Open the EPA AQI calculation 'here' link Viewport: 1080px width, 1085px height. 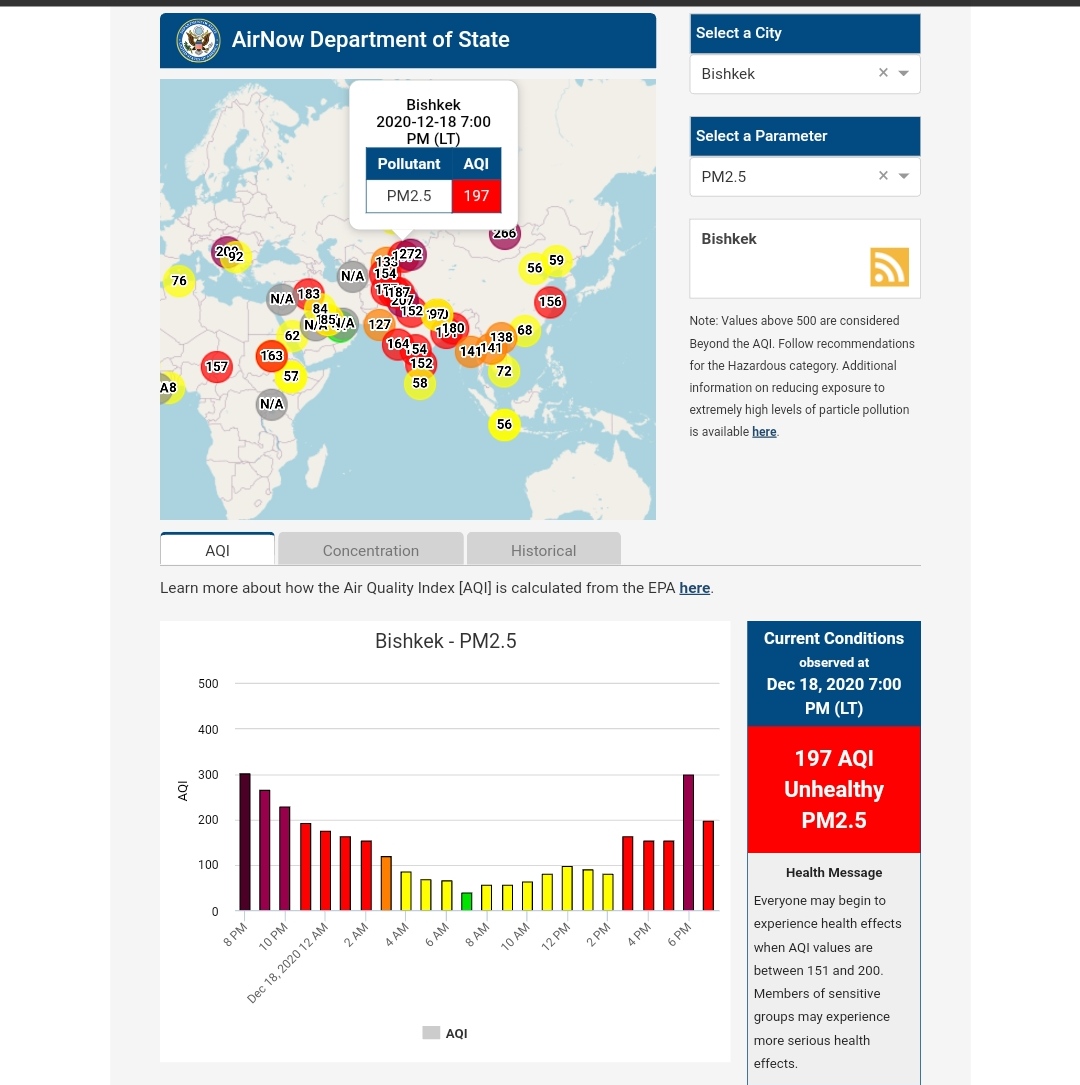(x=694, y=588)
